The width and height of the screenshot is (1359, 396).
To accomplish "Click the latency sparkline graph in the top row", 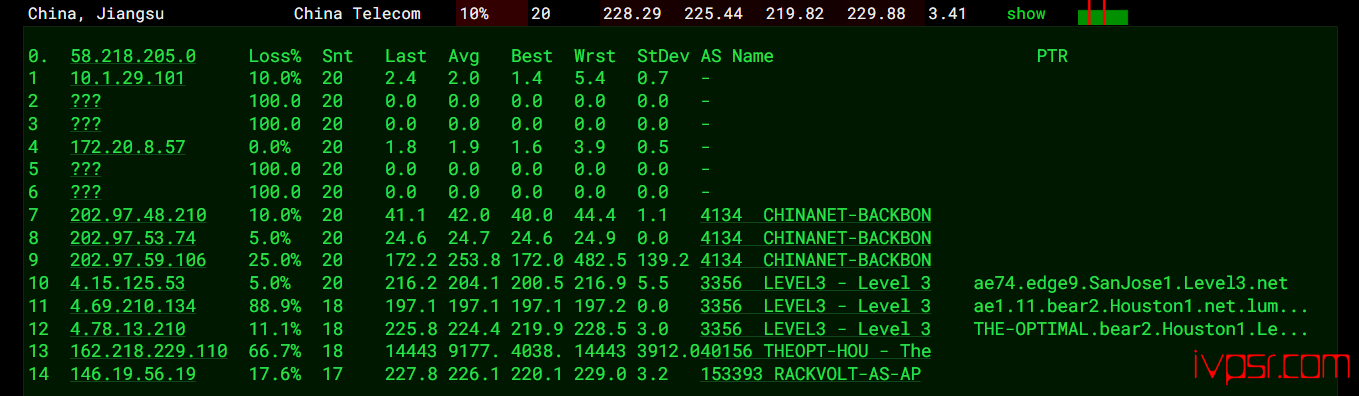I will [x=1103, y=14].
